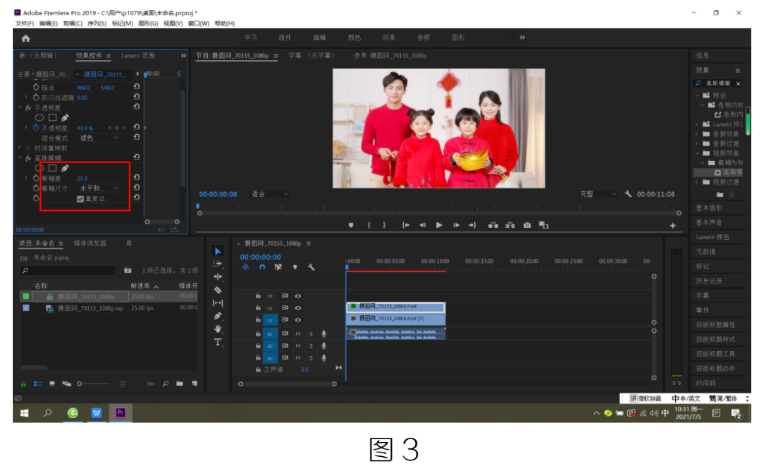Expand the Time Remapping effect
This screenshot has width=776, height=476.
20,148
